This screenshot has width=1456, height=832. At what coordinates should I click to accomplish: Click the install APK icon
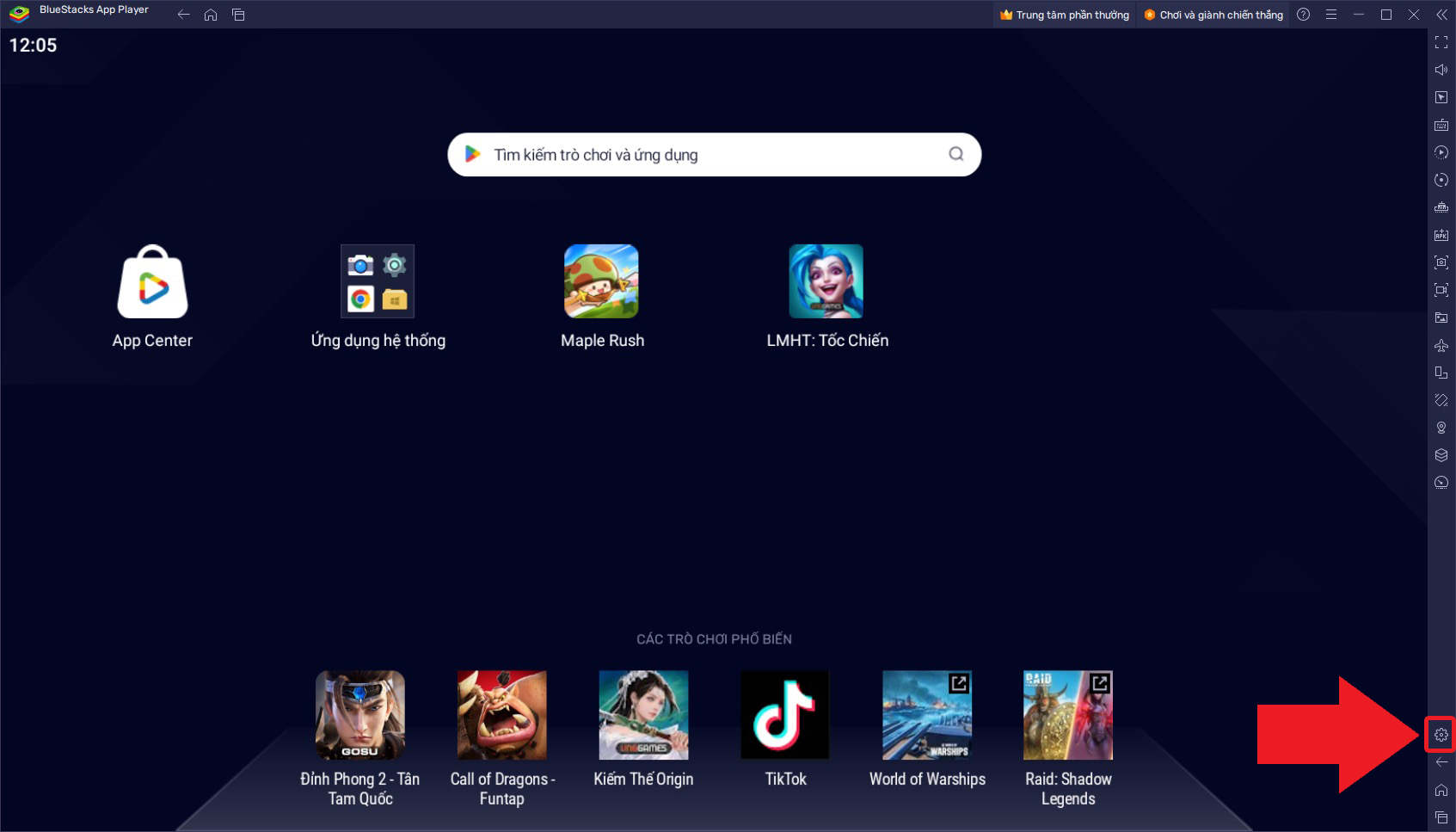click(x=1441, y=235)
